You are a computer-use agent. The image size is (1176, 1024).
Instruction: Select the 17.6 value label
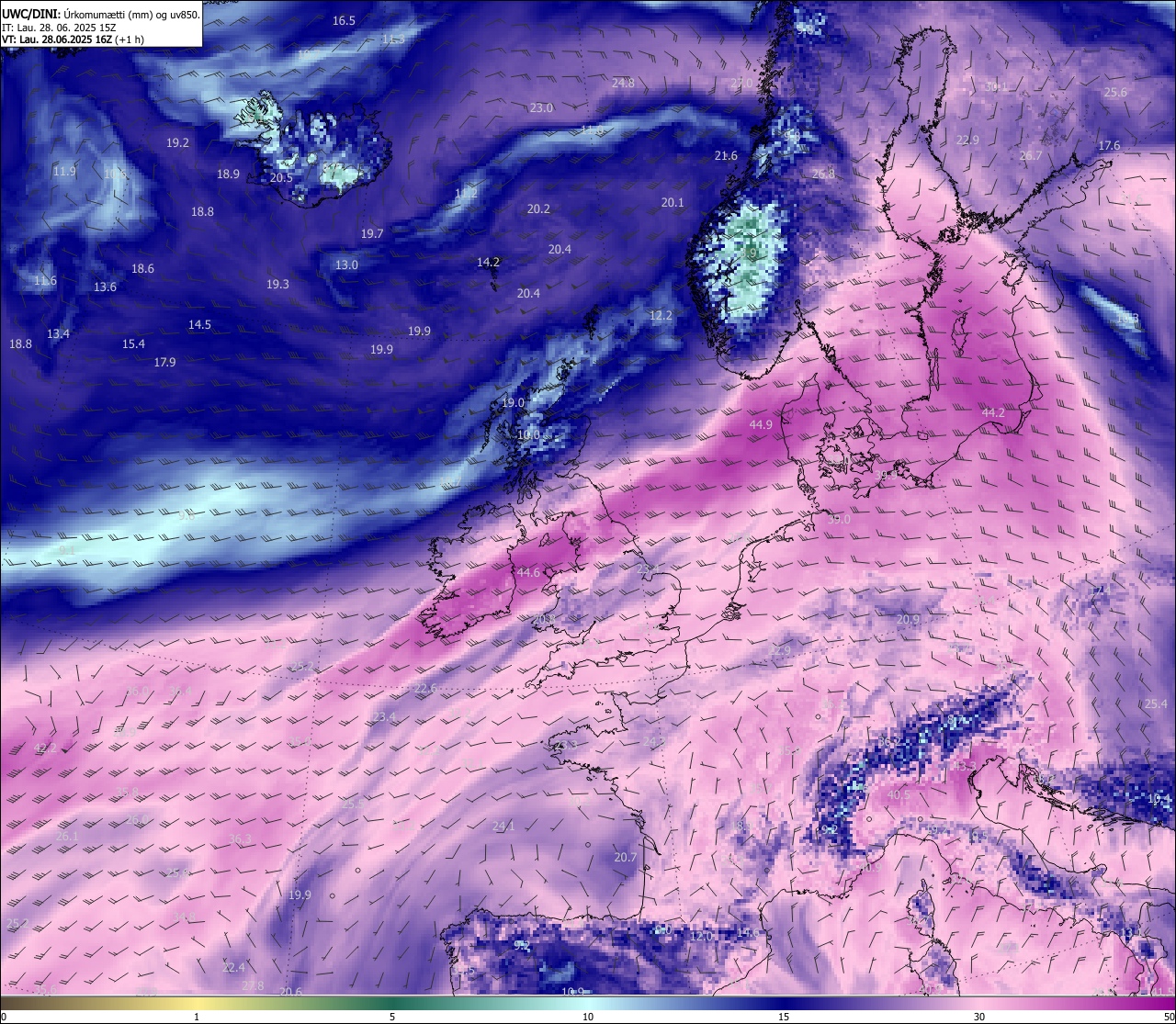coord(1109,145)
